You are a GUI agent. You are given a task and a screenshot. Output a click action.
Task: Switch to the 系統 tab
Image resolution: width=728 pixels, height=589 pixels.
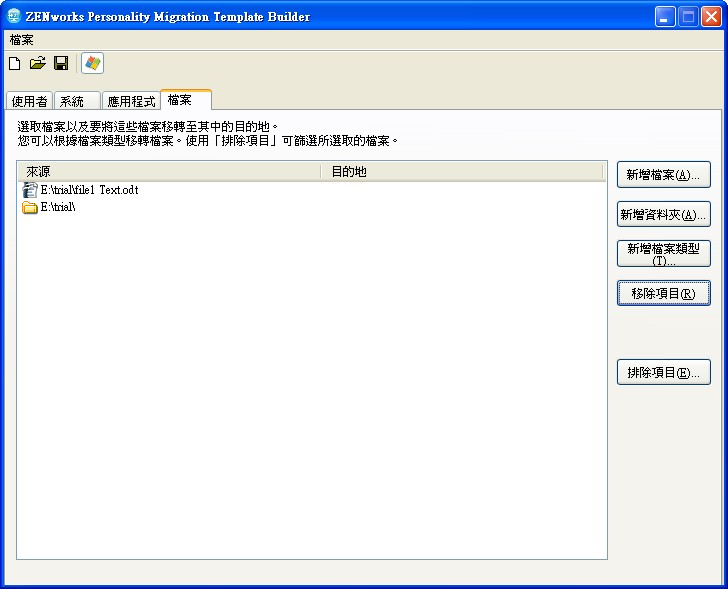(x=77, y=101)
